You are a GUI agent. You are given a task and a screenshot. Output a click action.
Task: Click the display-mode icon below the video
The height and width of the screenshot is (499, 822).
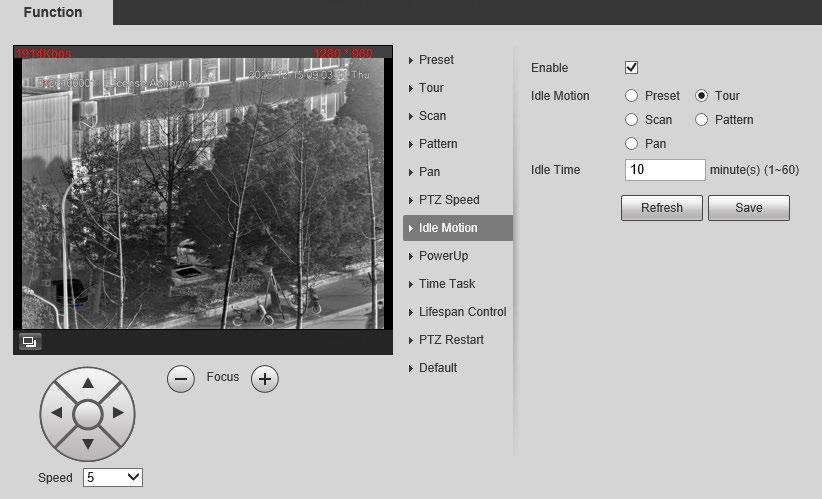(x=29, y=342)
